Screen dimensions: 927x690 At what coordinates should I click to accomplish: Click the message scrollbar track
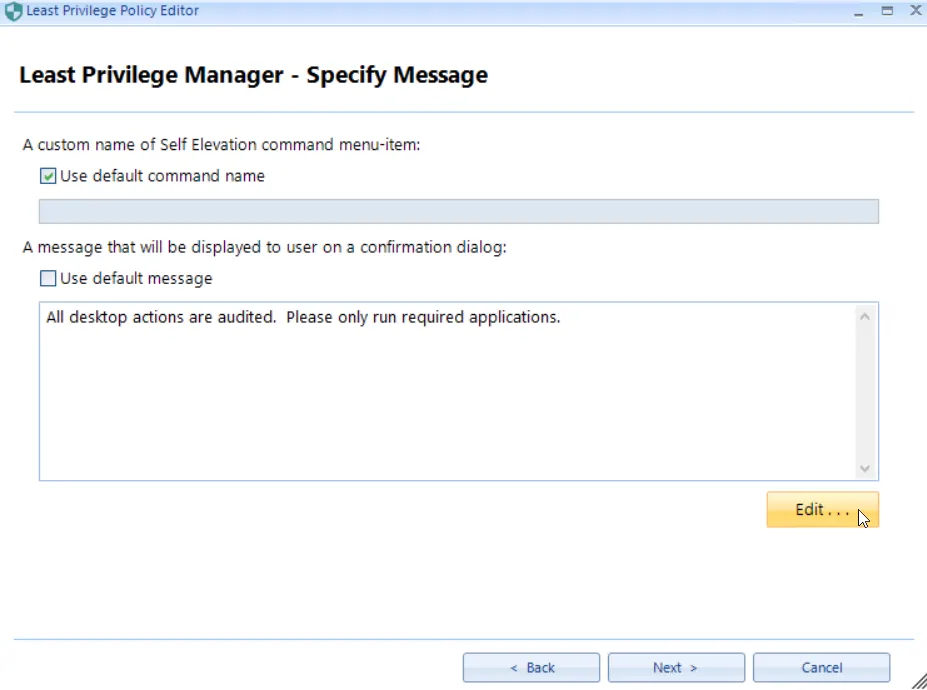click(865, 390)
